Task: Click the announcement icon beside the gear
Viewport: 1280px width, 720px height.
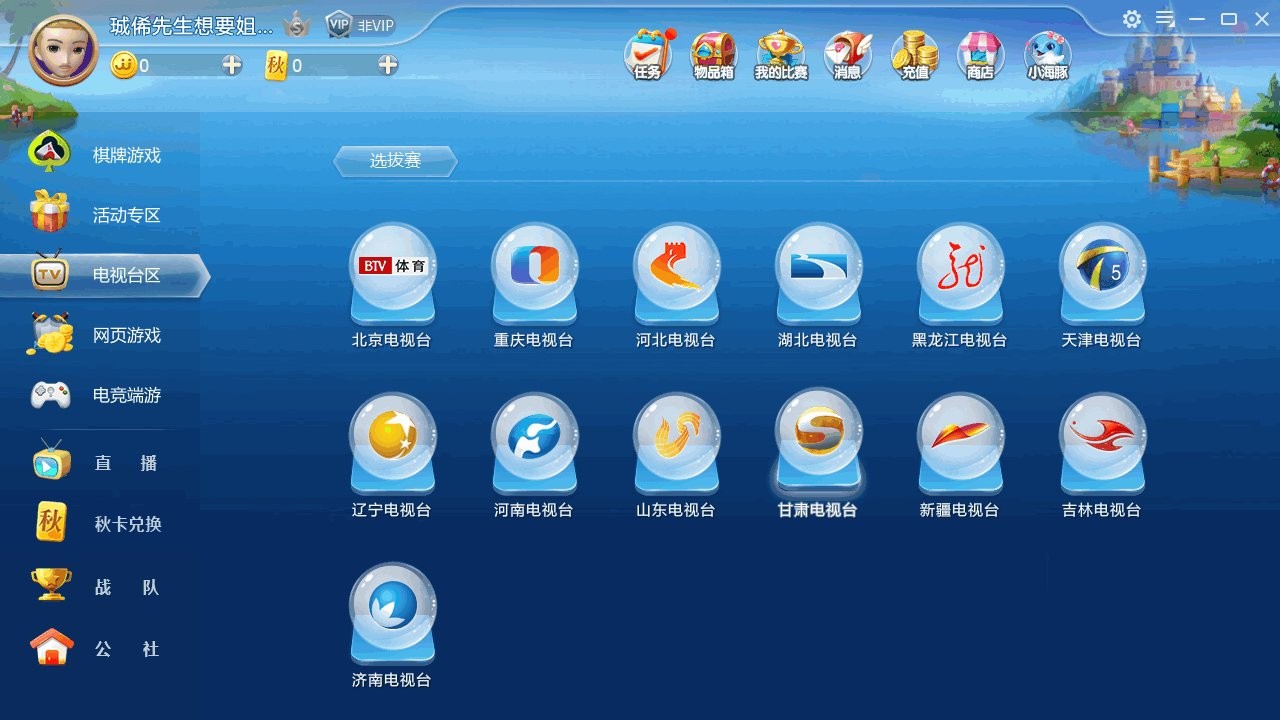Action: [1163, 18]
